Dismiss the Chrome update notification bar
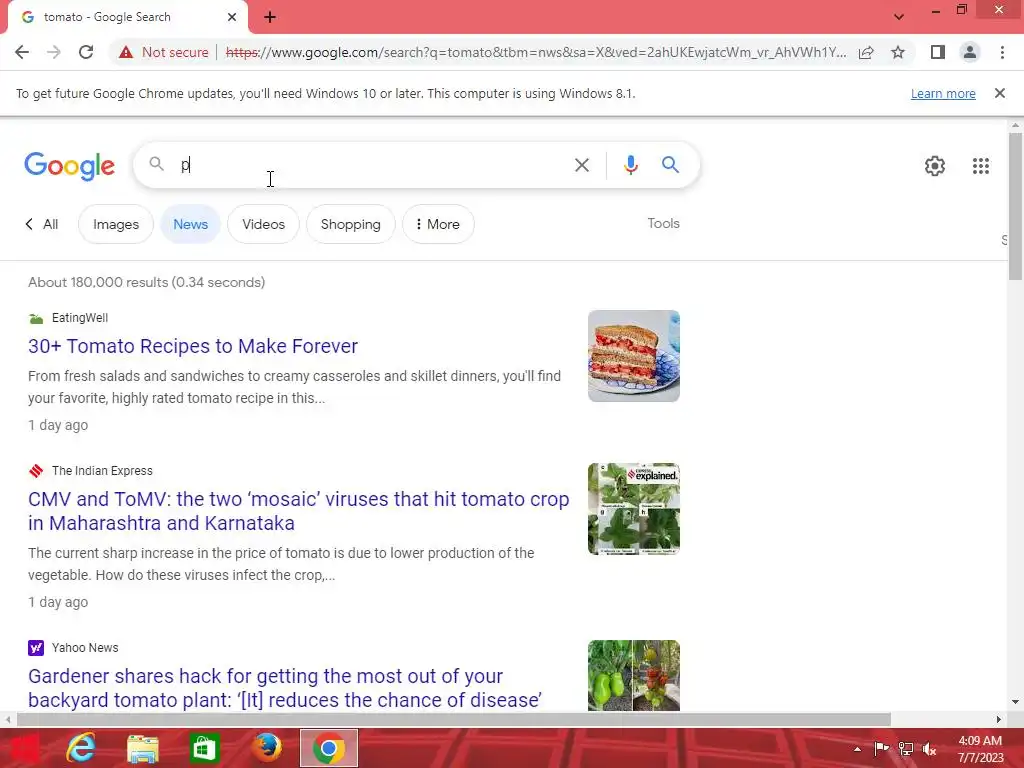1024x768 pixels. click(x=1000, y=93)
